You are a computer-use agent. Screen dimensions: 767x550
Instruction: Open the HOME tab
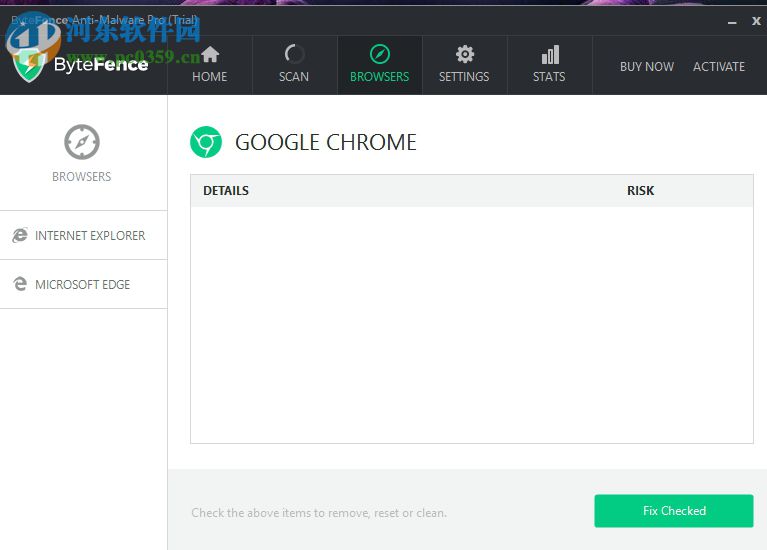[x=209, y=65]
